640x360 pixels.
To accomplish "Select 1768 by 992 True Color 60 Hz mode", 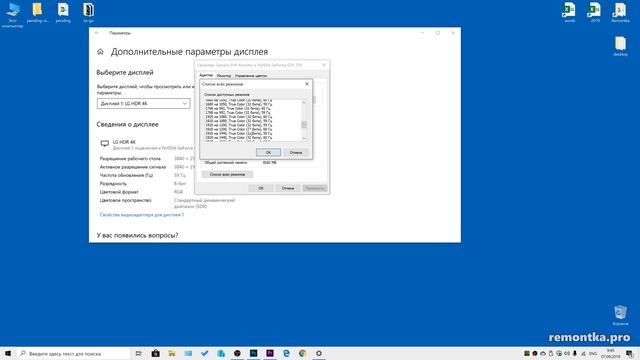I will click(238, 109).
